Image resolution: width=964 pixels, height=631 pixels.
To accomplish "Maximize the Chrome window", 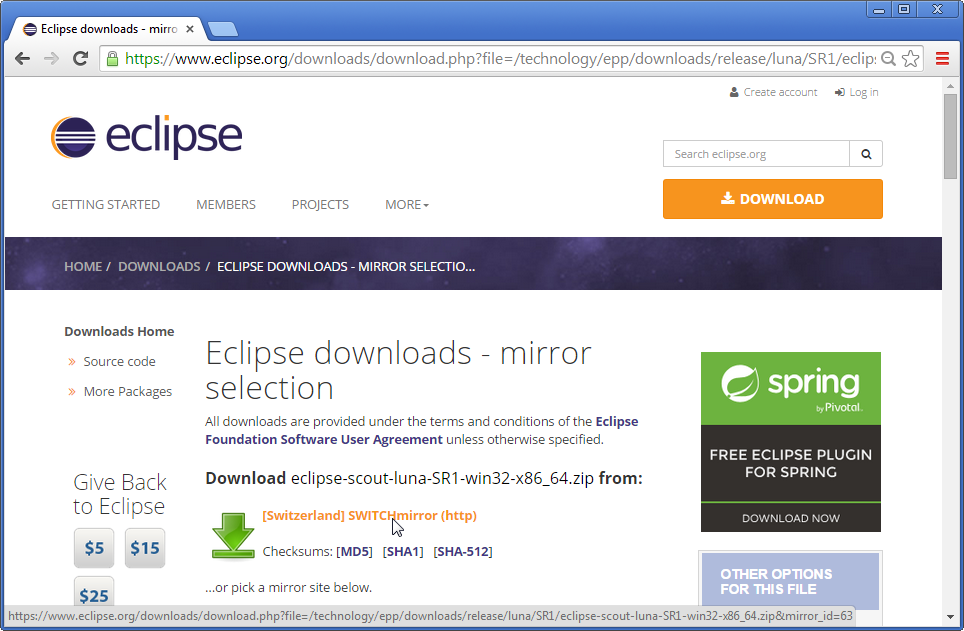I will (904, 9).
